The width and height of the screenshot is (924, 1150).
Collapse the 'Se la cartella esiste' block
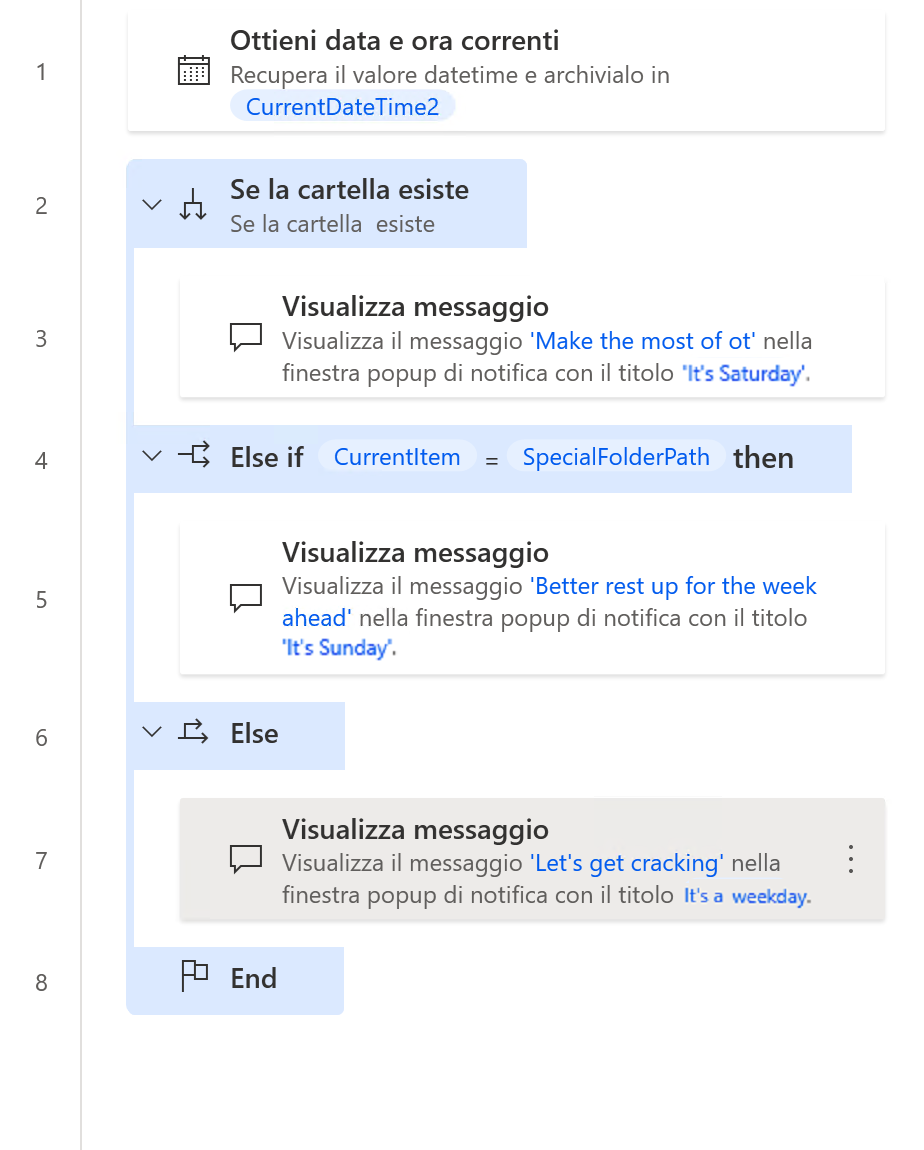coord(151,204)
